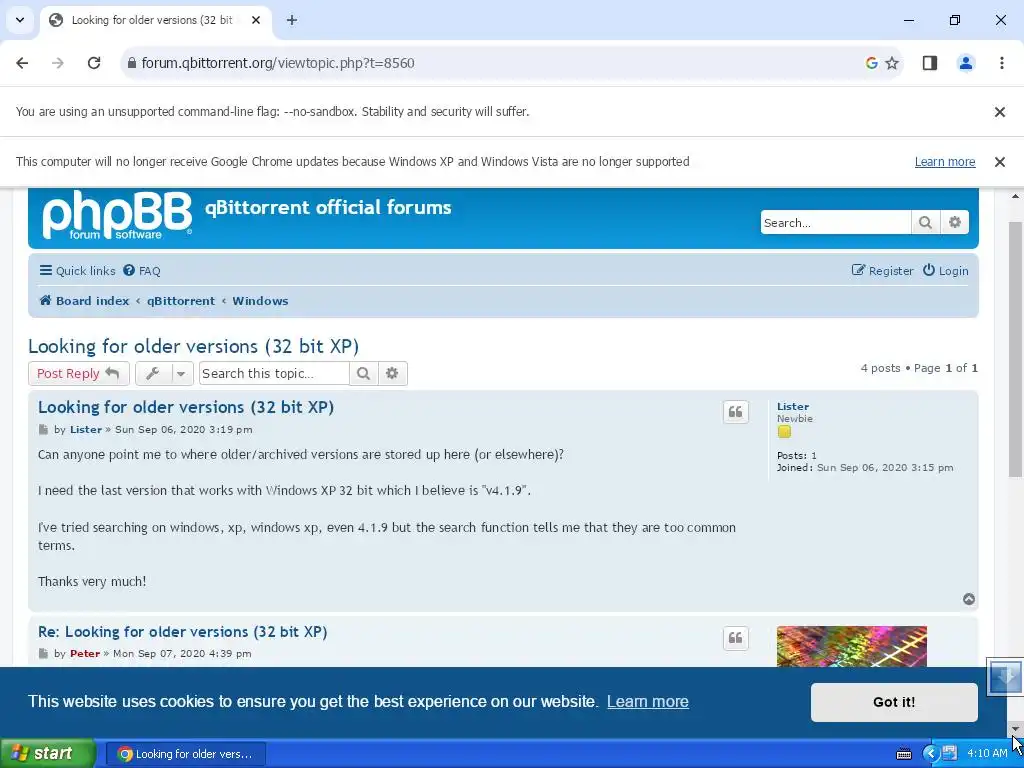Screen dimensions: 1024x768
Task: Open the Google icon in address bar
Action: coord(871,63)
